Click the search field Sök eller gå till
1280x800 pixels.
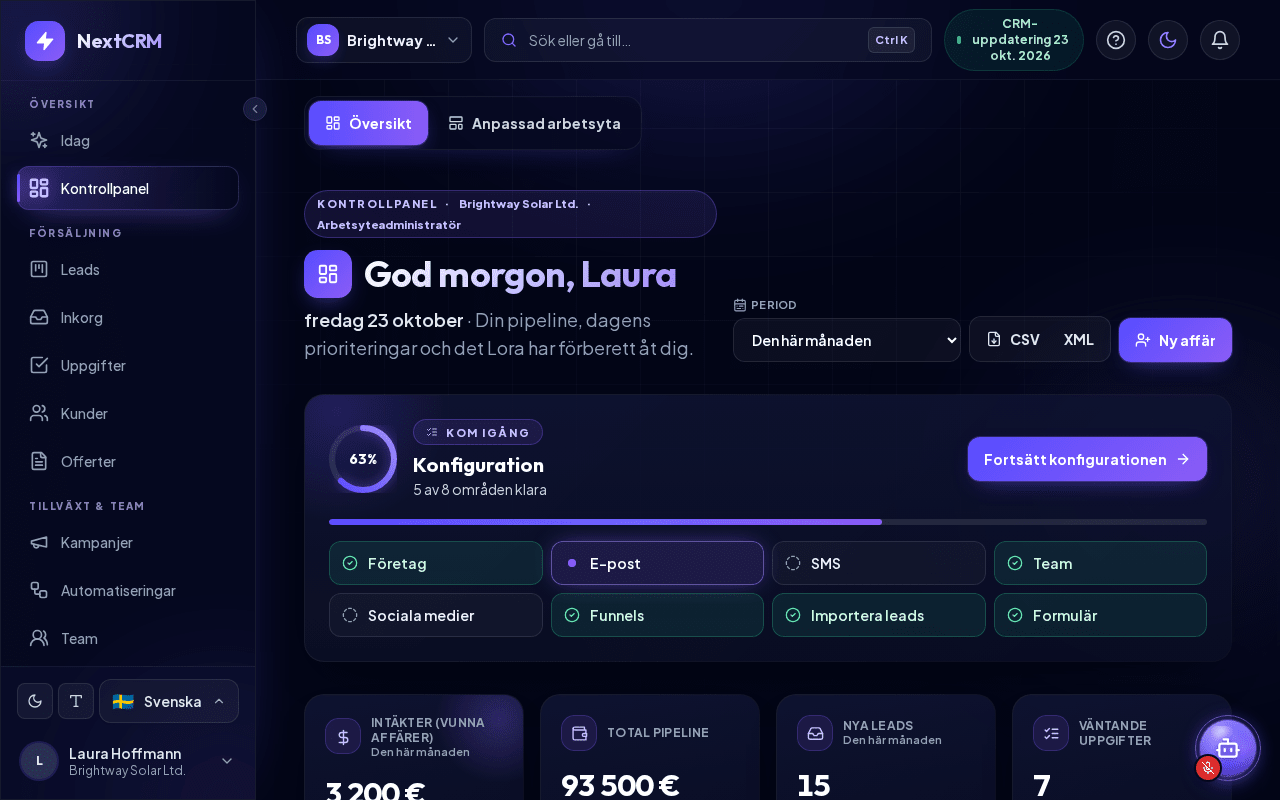pyautogui.click(x=708, y=40)
